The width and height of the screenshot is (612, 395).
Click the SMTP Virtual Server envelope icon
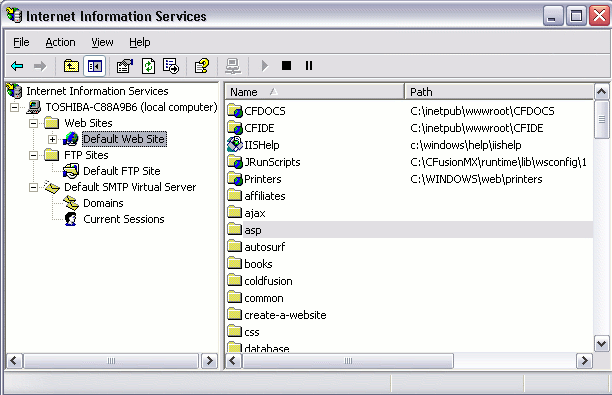point(52,187)
